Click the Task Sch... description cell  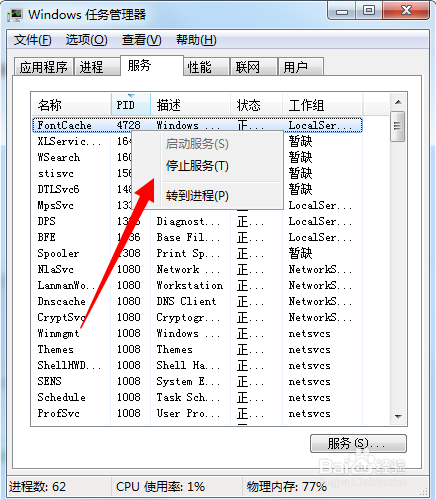pos(188,397)
